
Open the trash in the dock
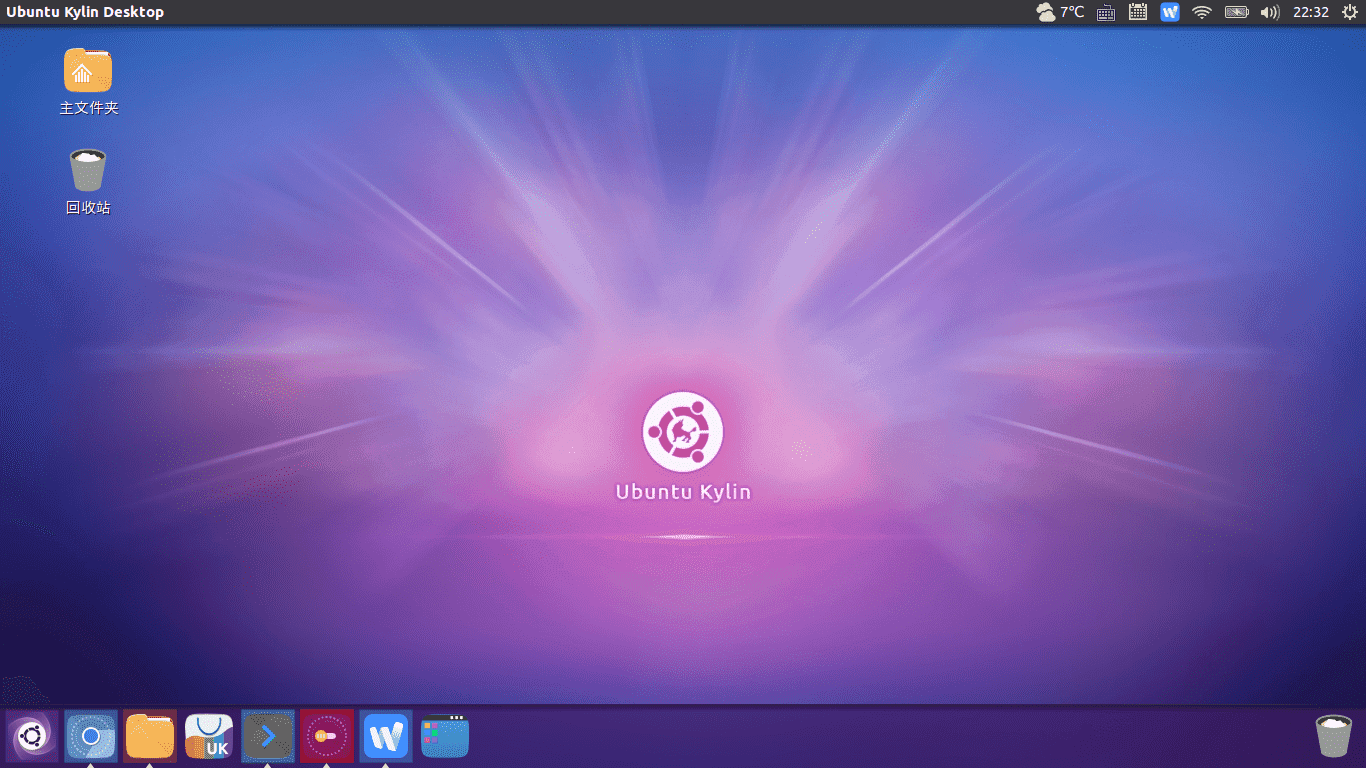point(1333,736)
